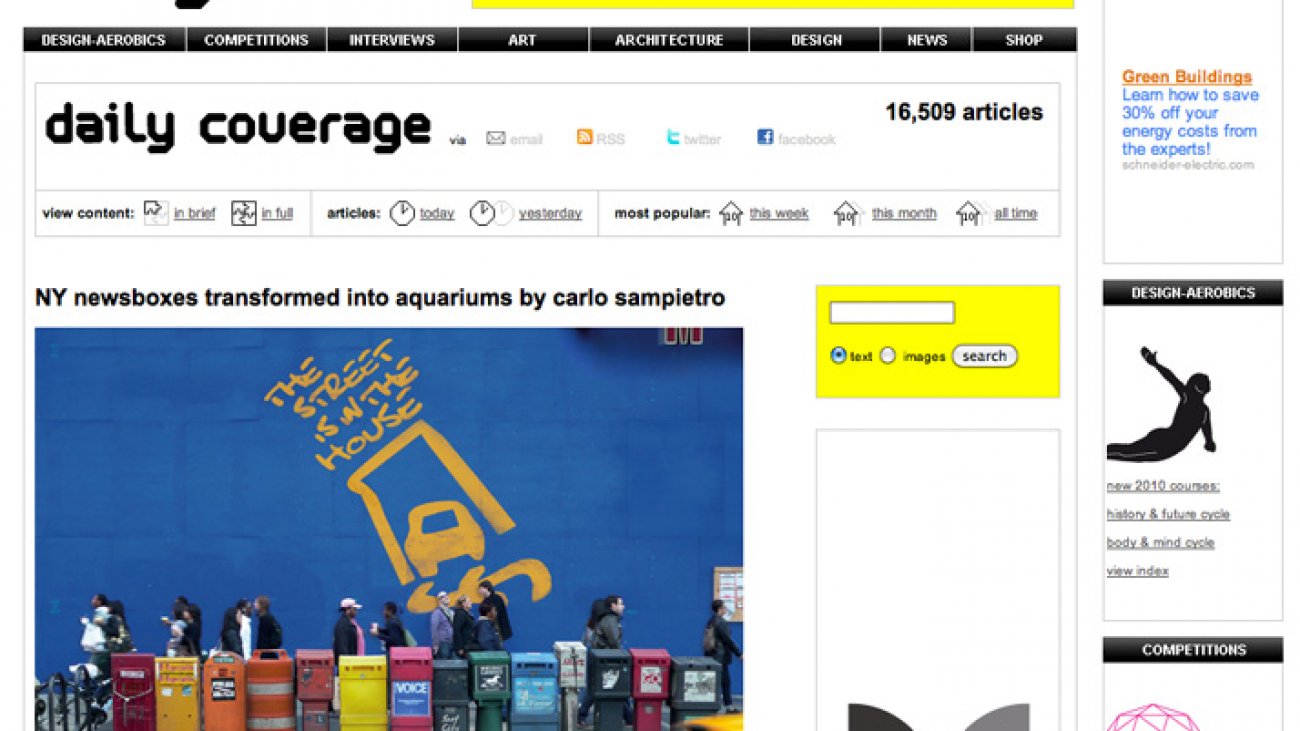Click the Twitter icon
The height and width of the screenshot is (731, 1300).
[x=673, y=137]
